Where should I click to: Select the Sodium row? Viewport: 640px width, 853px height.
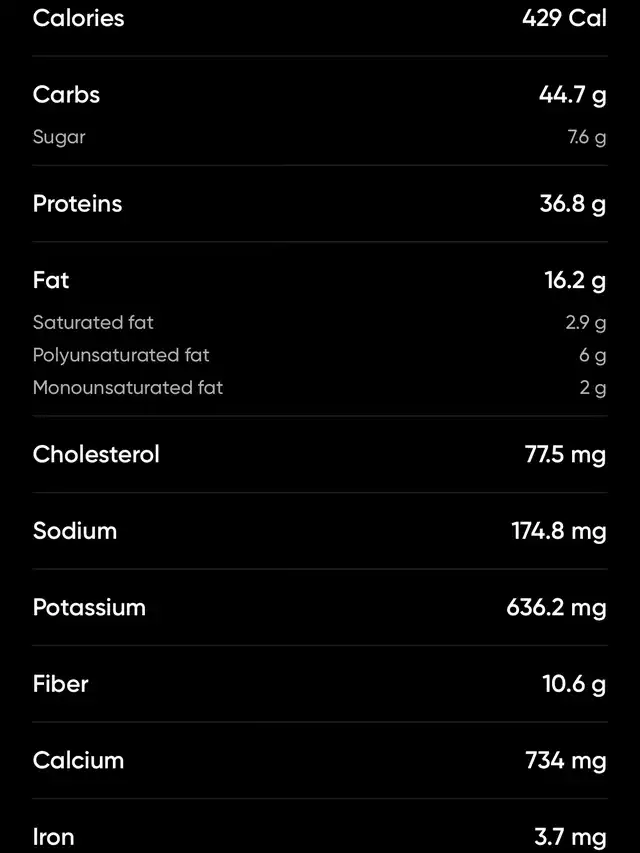[320, 530]
